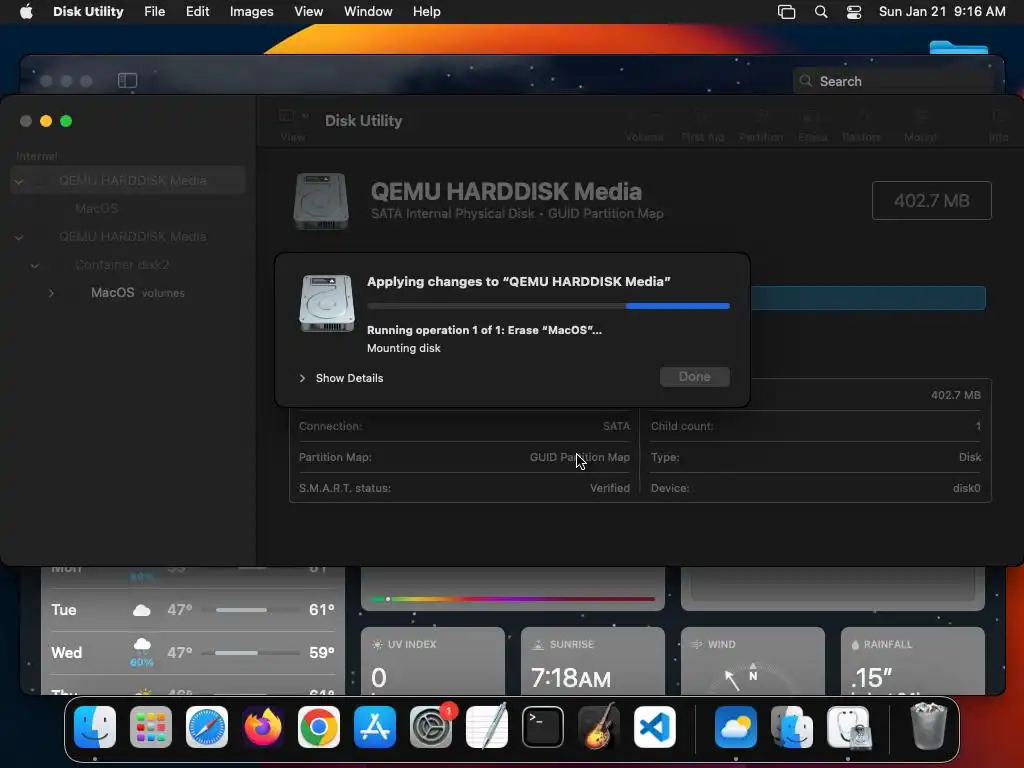Click the UV index color gradient bar
Image resolution: width=1024 pixels, height=768 pixels.
click(513, 599)
